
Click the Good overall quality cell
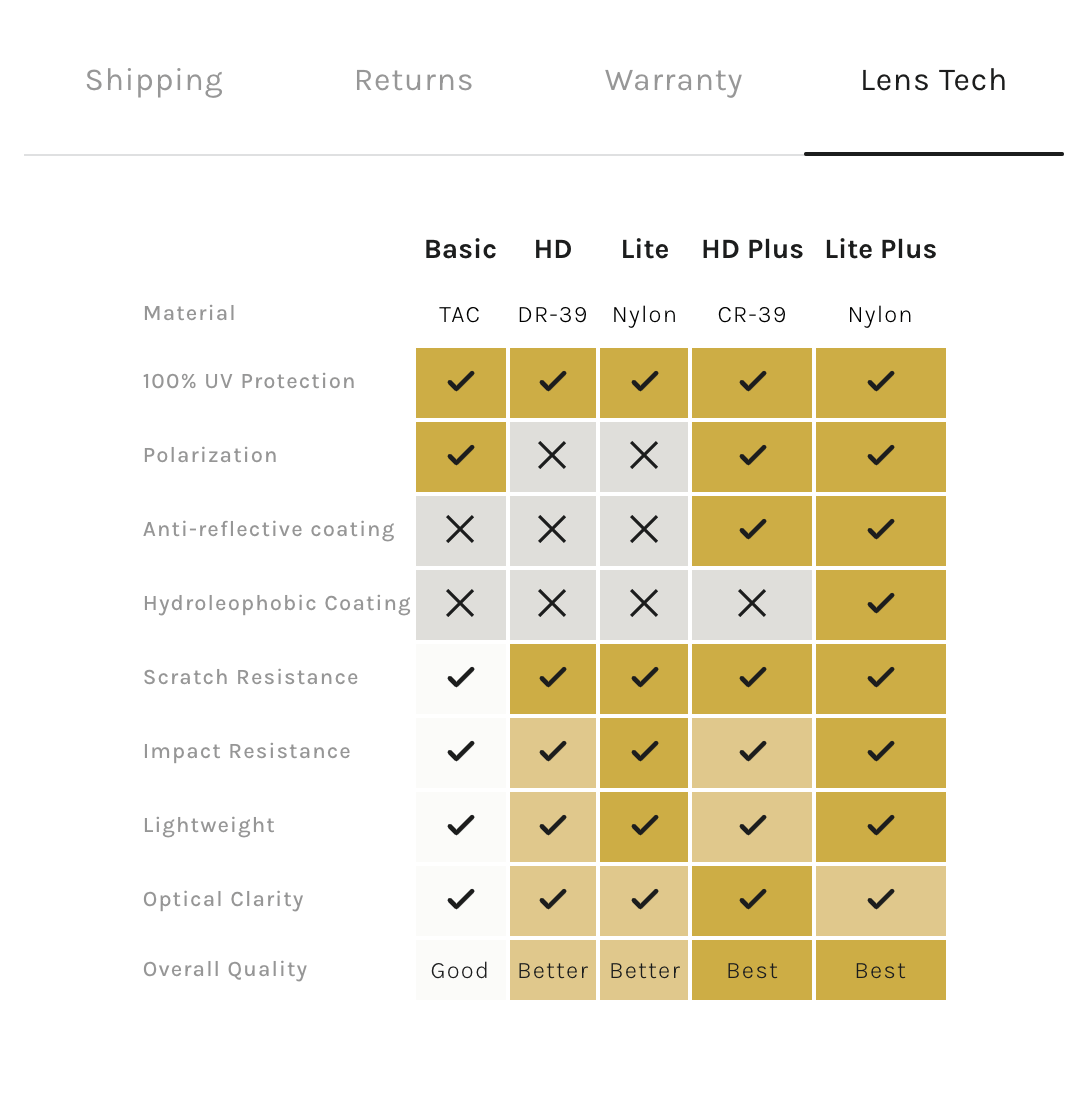pyautogui.click(x=460, y=970)
